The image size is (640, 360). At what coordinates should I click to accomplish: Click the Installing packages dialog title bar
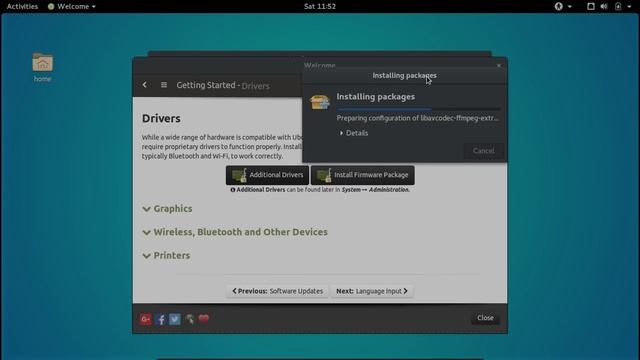click(x=404, y=76)
